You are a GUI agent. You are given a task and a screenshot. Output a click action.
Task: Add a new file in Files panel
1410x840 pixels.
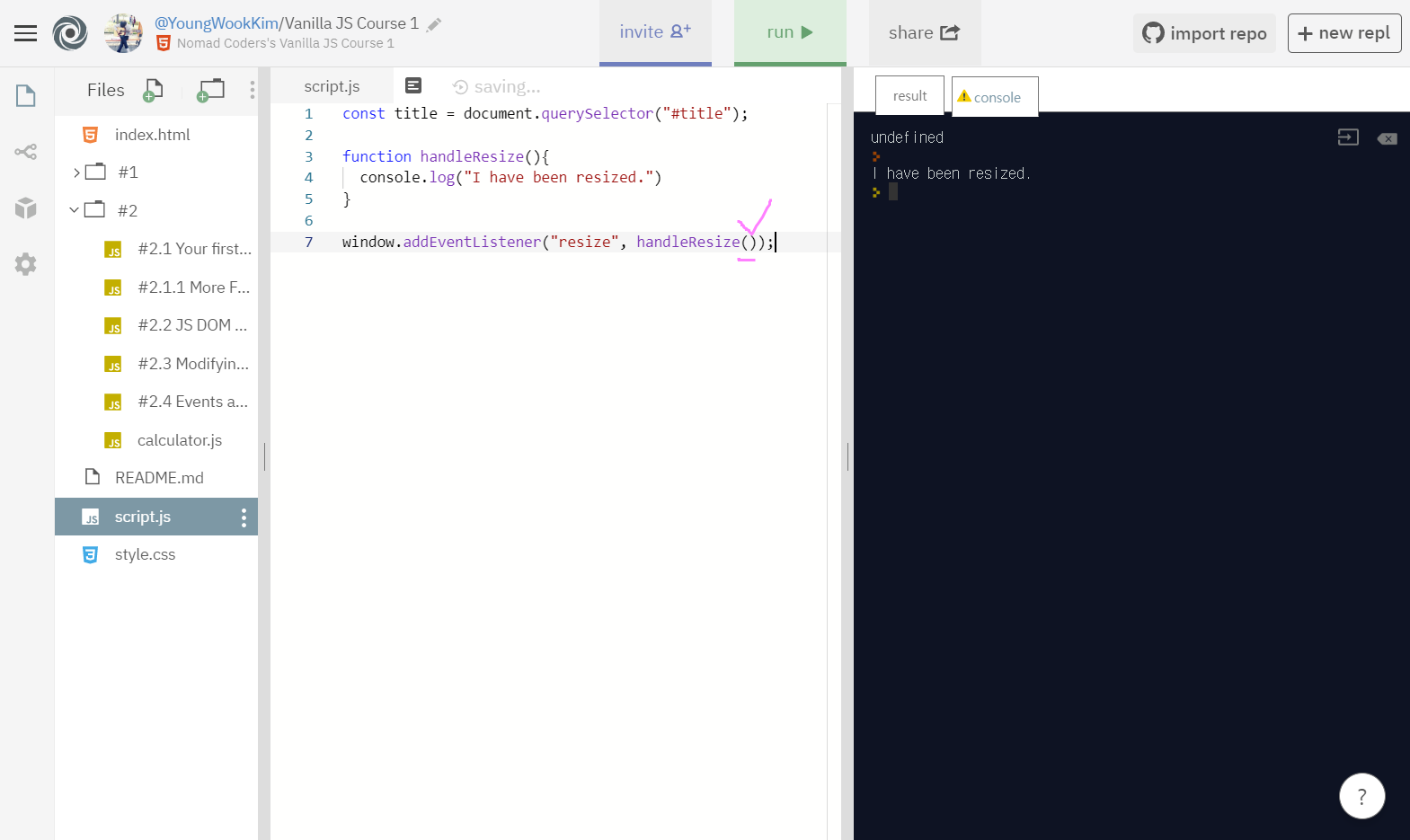click(154, 90)
